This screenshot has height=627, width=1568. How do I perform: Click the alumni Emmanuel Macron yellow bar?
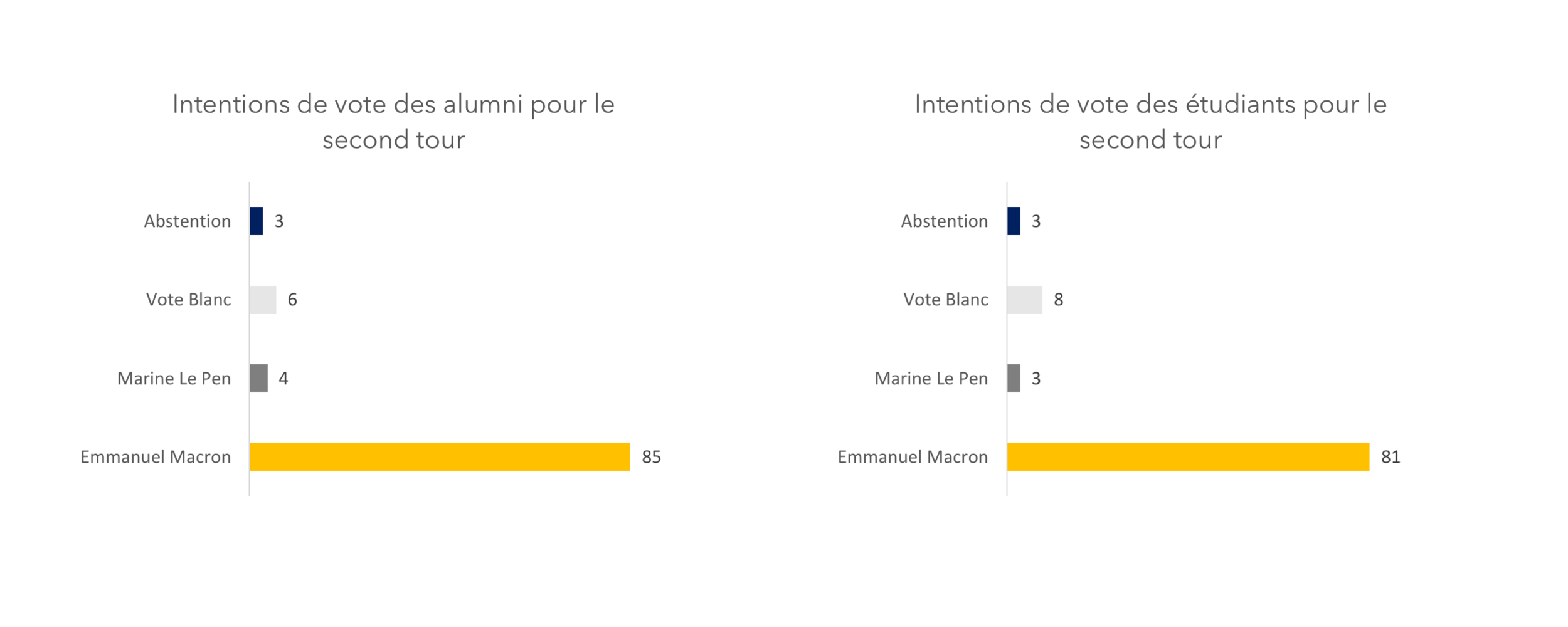pyautogui.click(x=440, y=456)
